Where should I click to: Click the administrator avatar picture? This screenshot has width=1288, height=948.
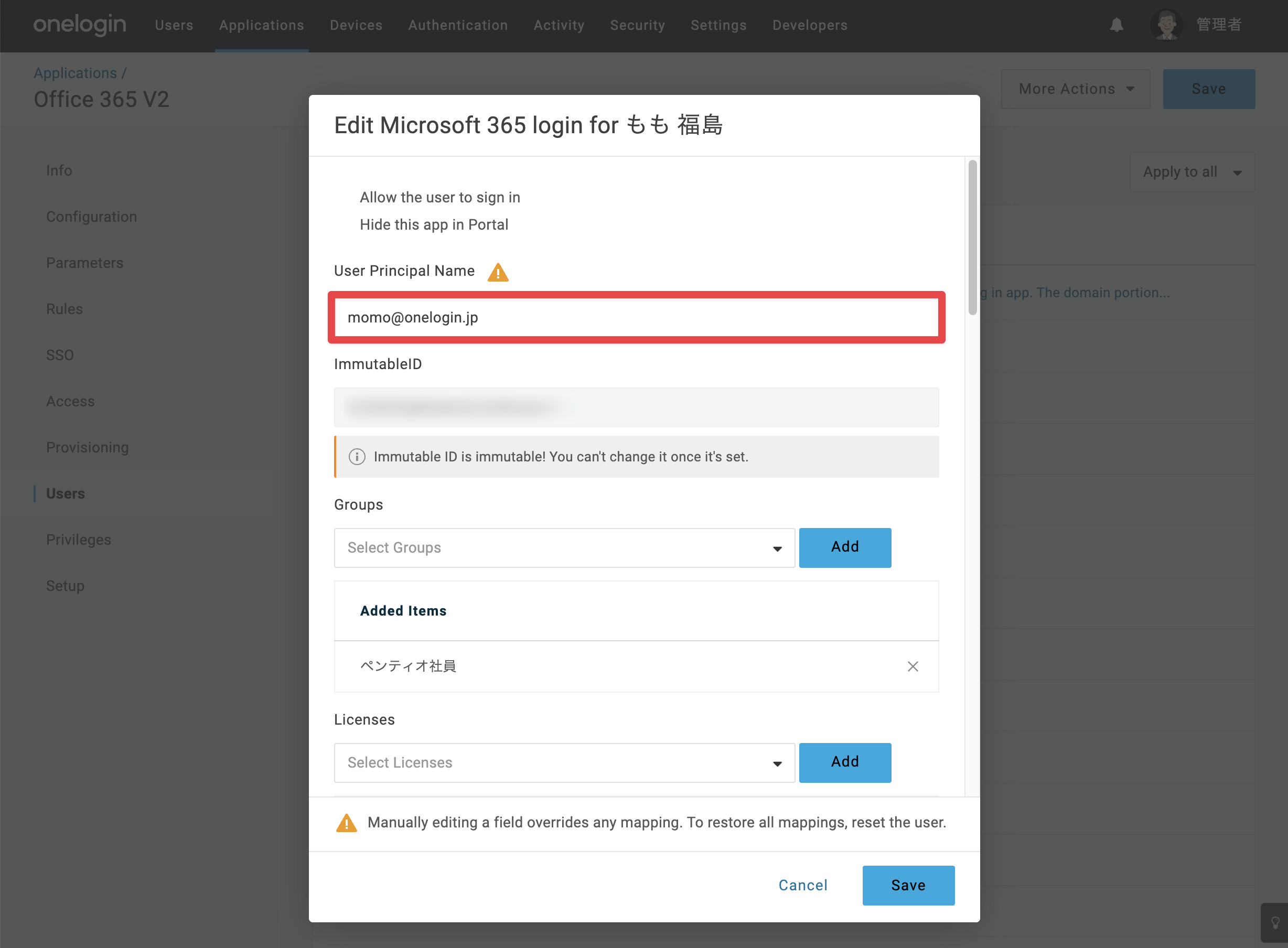(x=1167, y=25)
